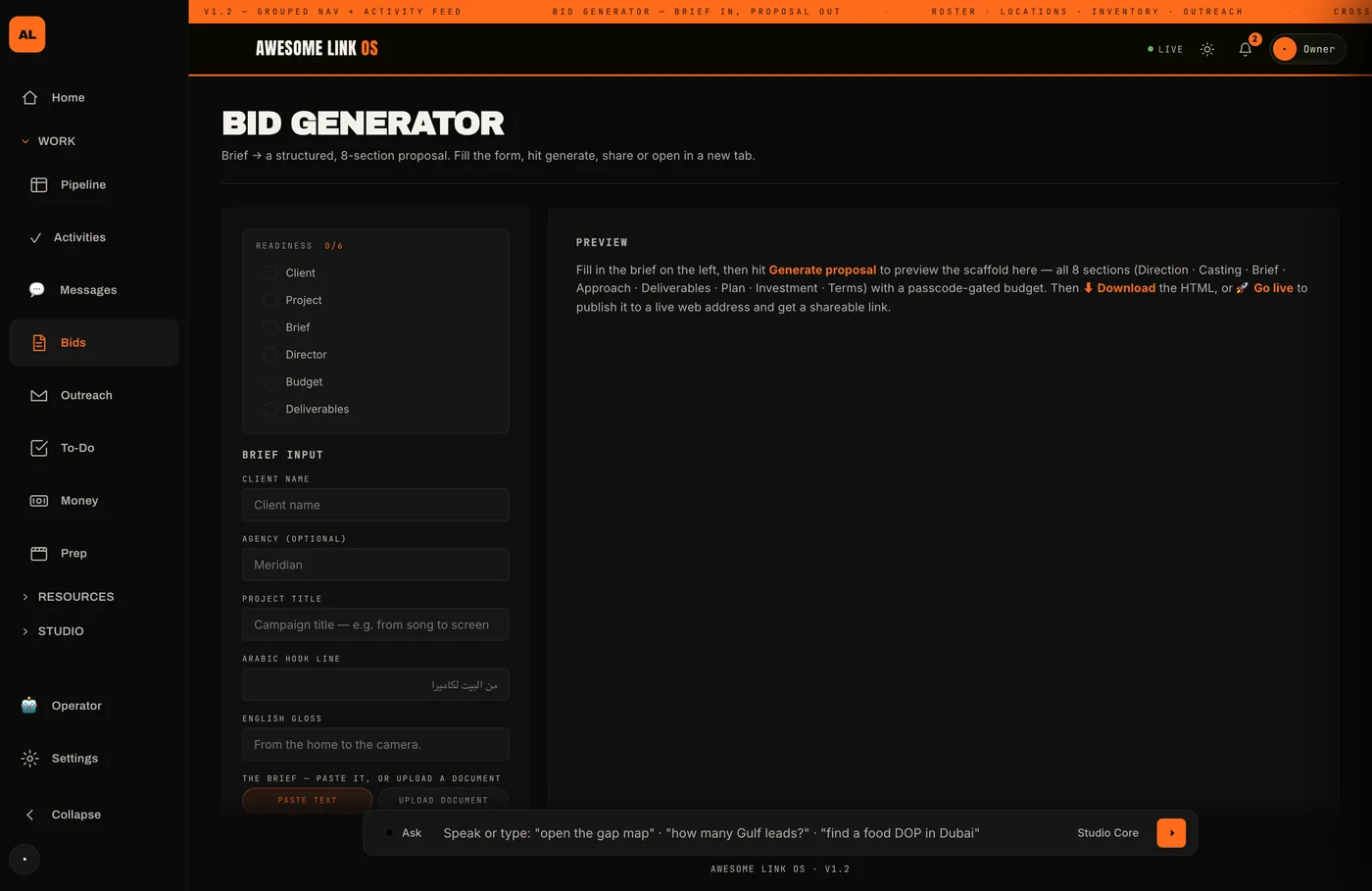Click Collapse to shrink the sidebar
Screen dimensions: 1372x891
click(94, 815)
